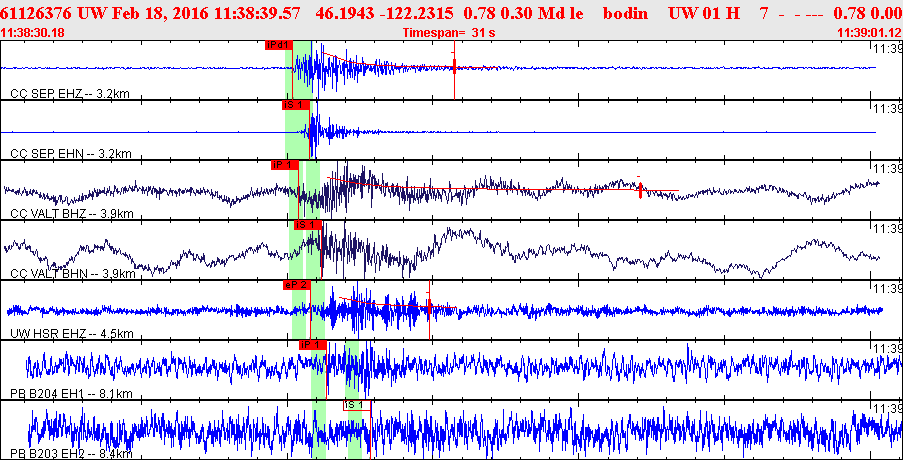Screen dimensions: 903x460
Task: Click the iP 1 pick flag on VALT BHZ
Action: [x=284, y=164]
